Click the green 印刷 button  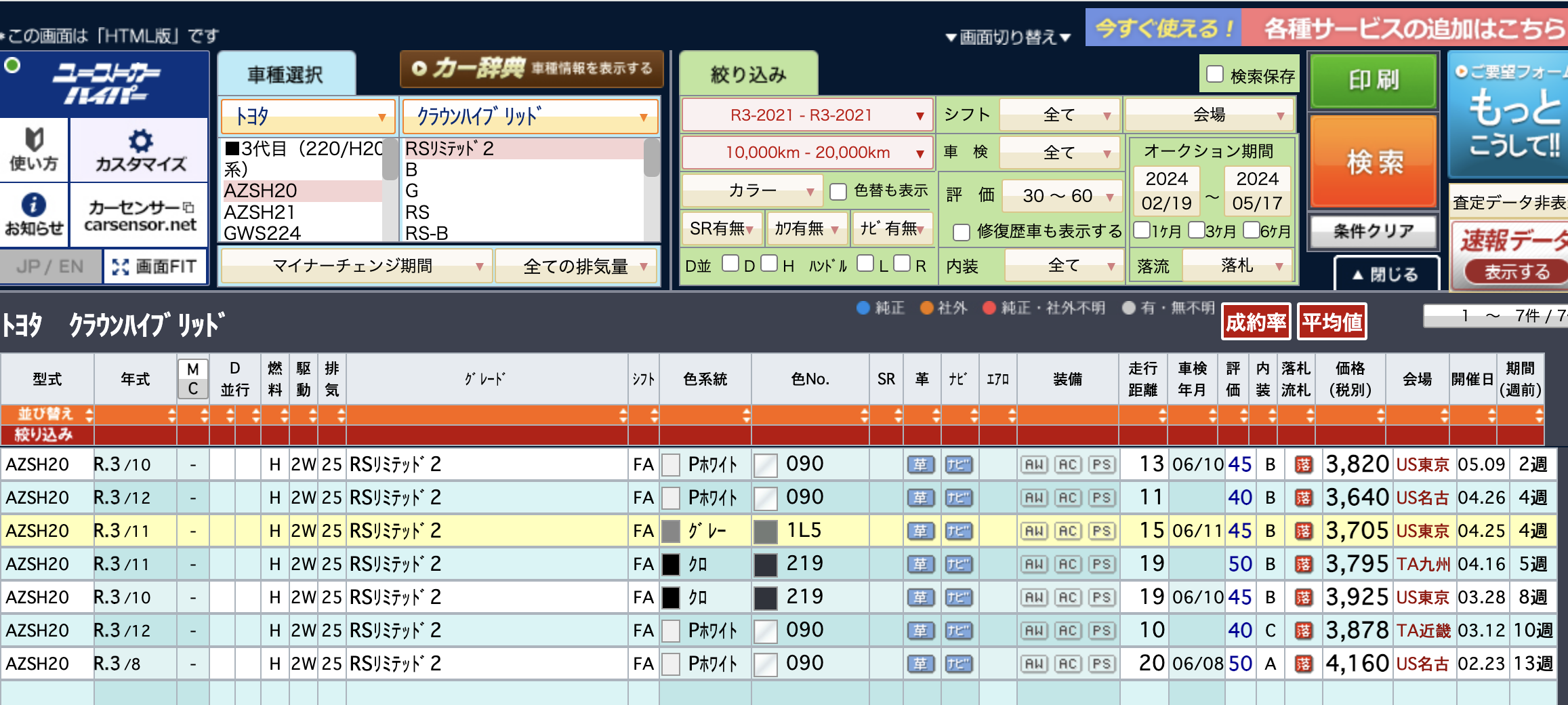click(1374, 80)
